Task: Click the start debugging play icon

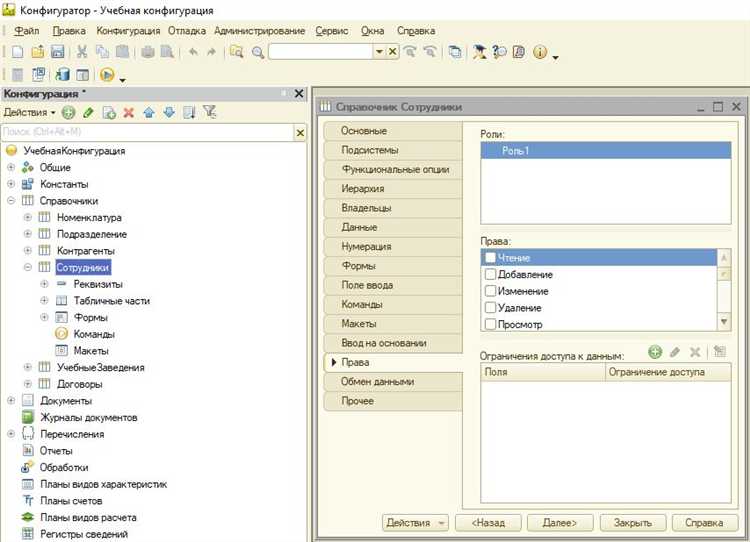Action: tap(106, 75)
